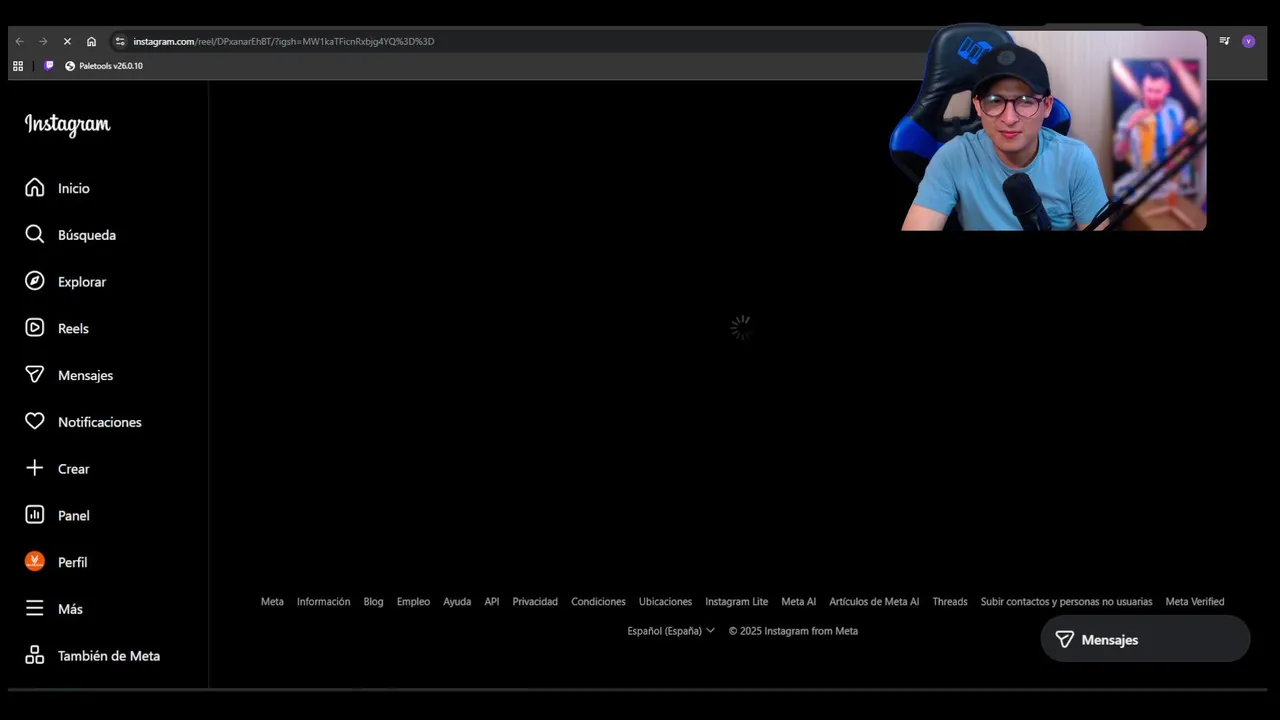Open the Paletools v26.0.10 bookmark
The image size is (1280, 720).
[104, 66]
